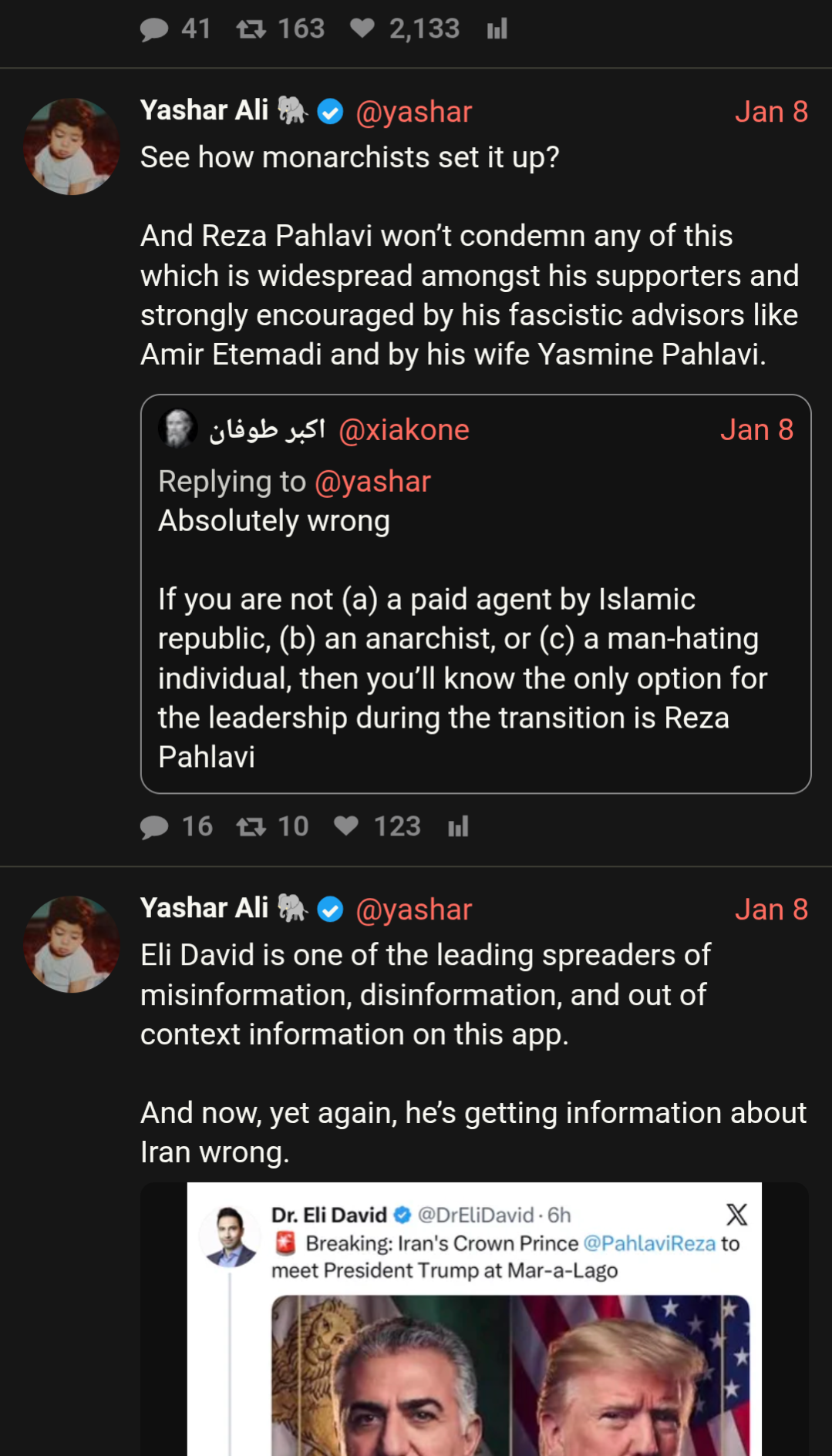Open Yashar Ali name on Eli David tweet
The image size is (832, 1456).
(204, 908)
